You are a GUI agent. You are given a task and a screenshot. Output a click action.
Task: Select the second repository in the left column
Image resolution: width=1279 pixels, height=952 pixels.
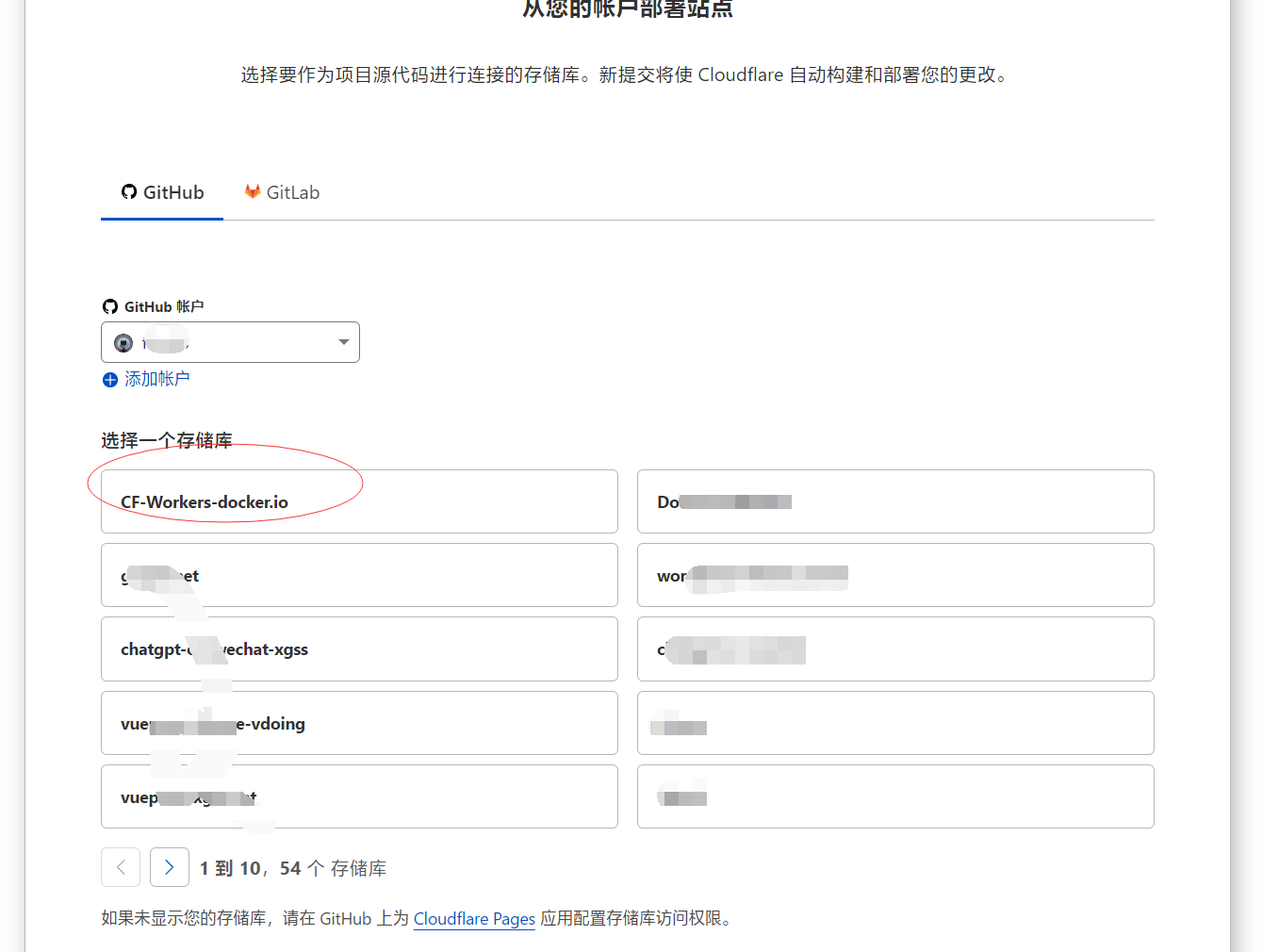[359, 575]
